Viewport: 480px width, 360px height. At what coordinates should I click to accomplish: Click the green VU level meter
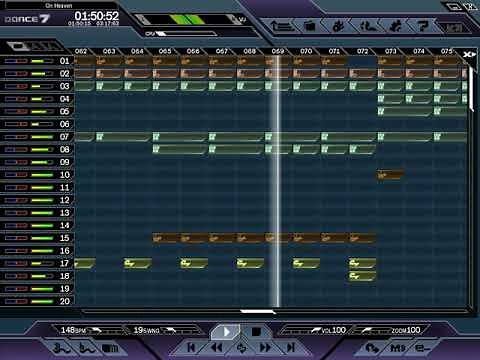(x=187, y=19)
